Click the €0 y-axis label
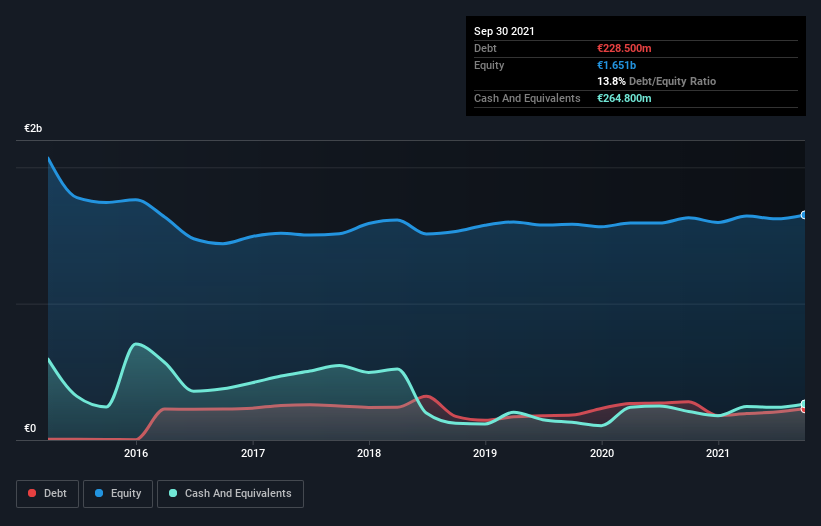Screen dimensions: 821x526 [x=30, y=428]
